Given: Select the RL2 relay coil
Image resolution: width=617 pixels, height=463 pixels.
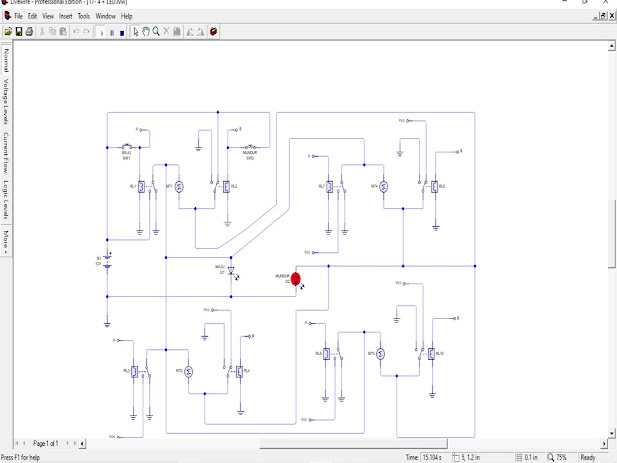Looking at the screenshot, I should (226, 186).
